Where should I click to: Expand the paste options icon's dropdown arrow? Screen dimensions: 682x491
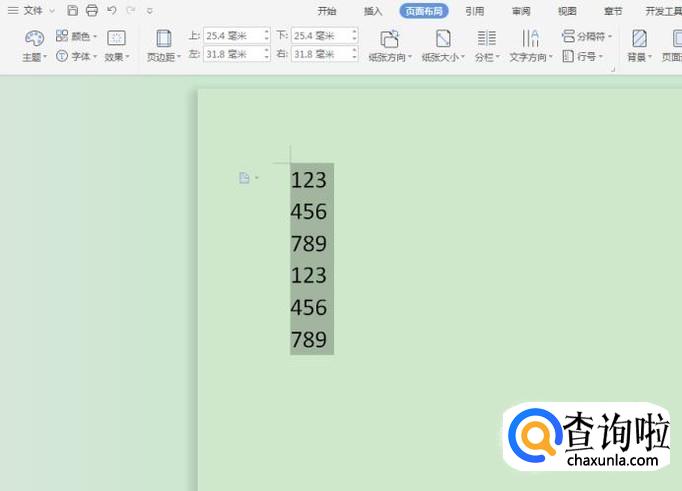(257, 178)
